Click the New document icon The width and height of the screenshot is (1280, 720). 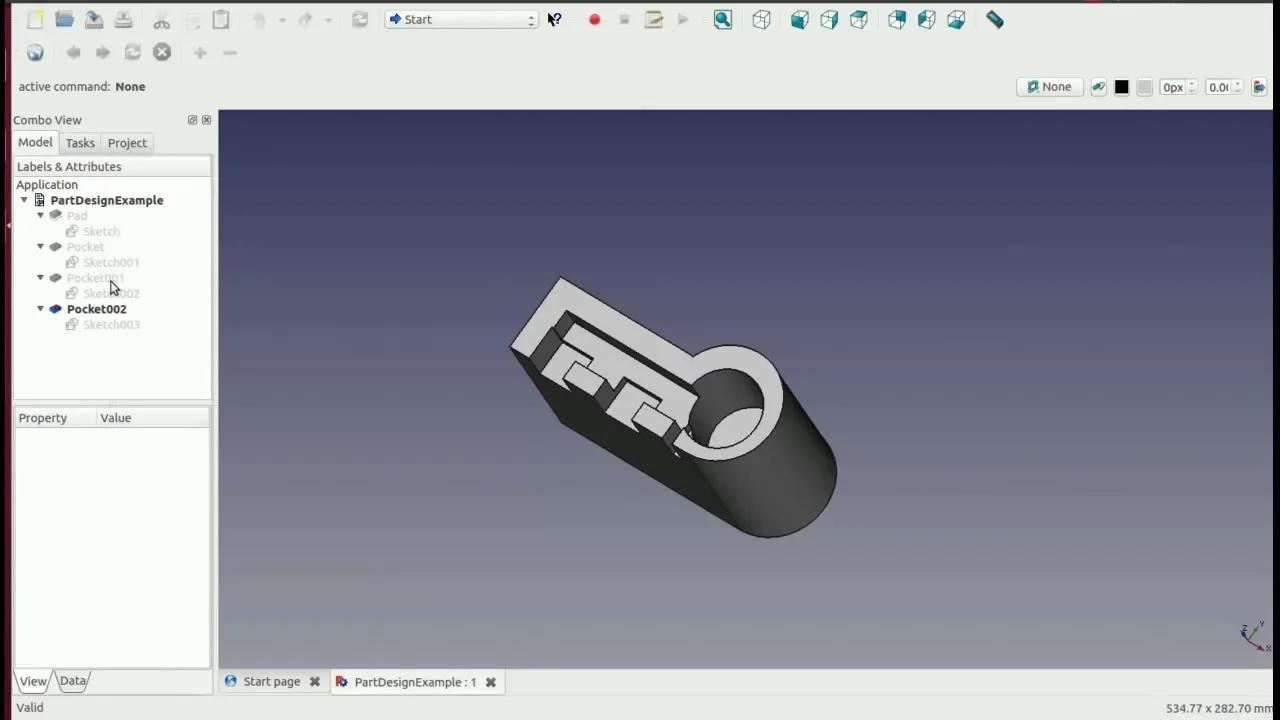click(35, 19)
